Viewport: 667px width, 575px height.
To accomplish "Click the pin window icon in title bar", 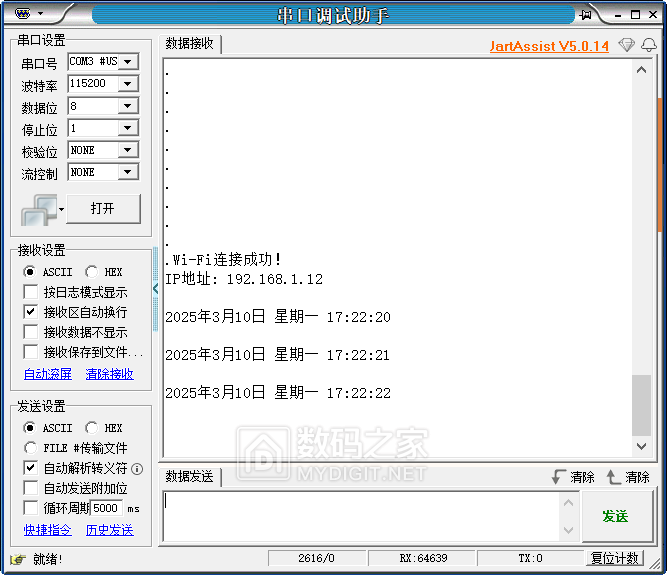I will click(x=586, y=14).
